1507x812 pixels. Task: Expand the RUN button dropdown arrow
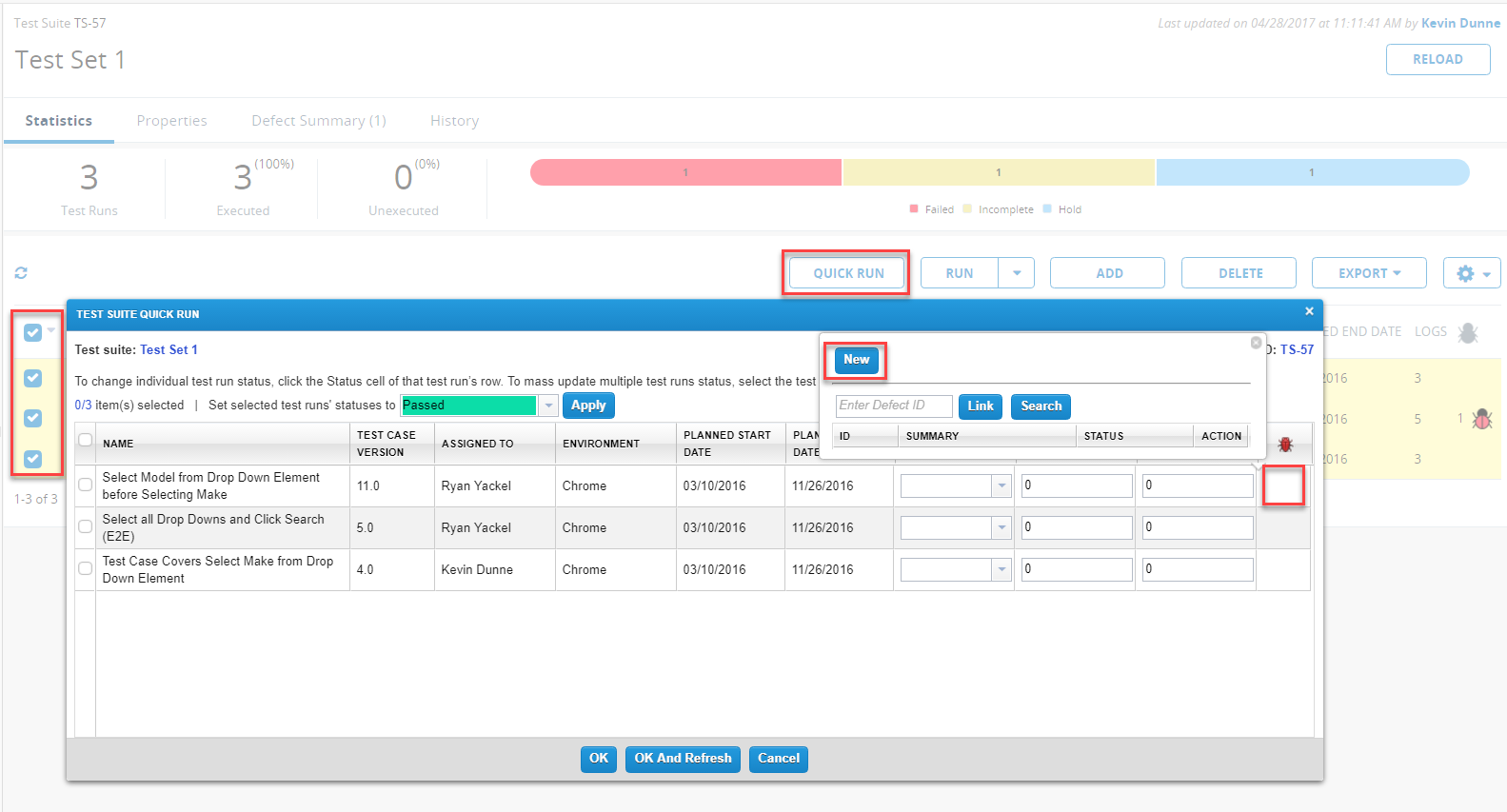click(x=1017, y=273)
